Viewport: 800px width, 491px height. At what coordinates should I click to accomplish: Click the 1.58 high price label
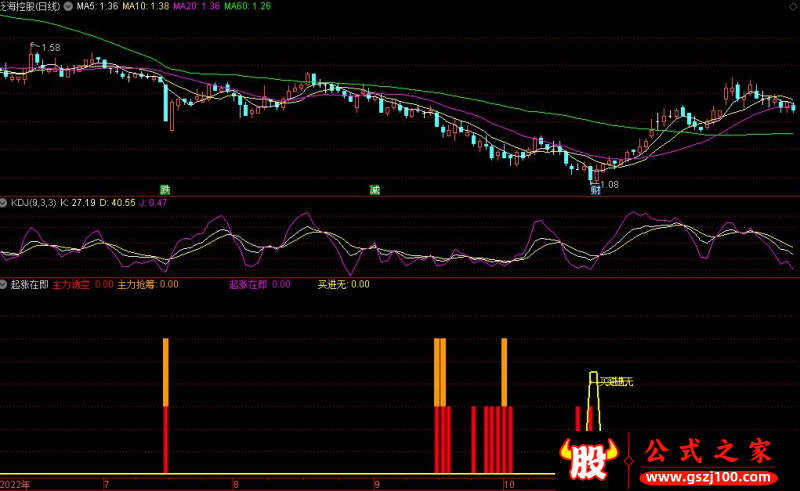(51, 48)
